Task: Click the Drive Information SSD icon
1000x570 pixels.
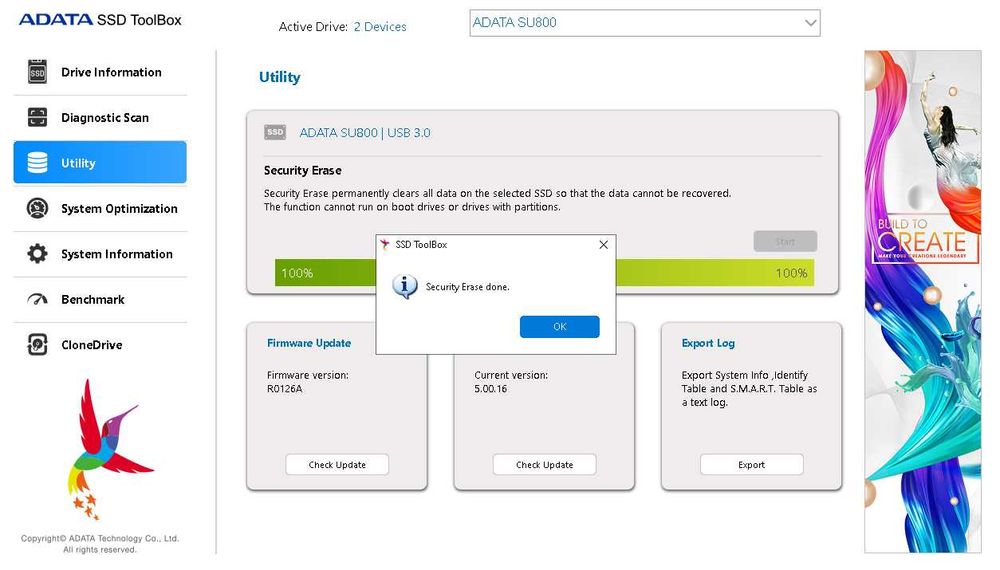Action: [x=38, y=72]
